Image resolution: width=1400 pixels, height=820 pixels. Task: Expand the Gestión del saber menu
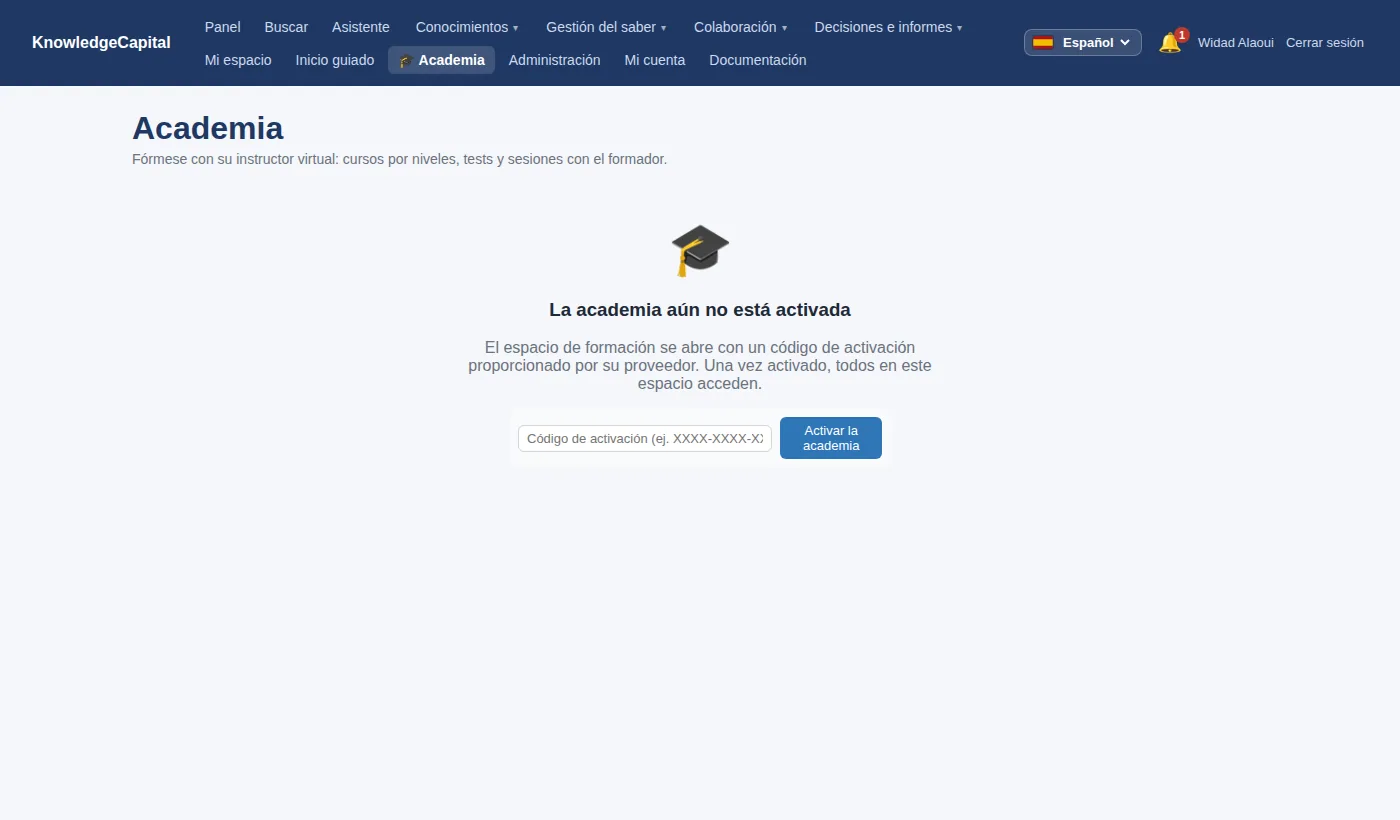[x=606, y=27]
